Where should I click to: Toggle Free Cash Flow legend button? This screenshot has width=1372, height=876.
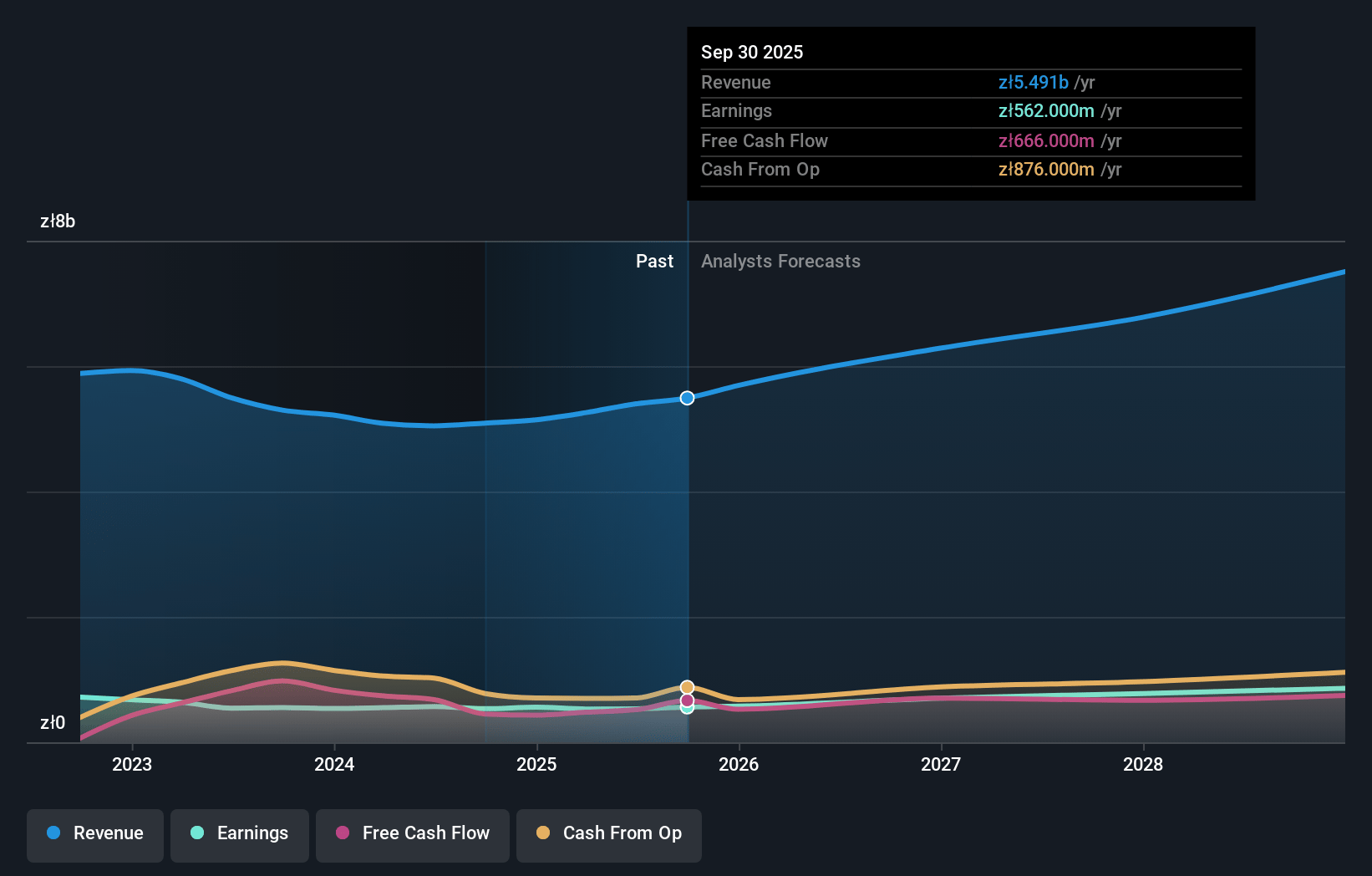click(x=413, y=833)
